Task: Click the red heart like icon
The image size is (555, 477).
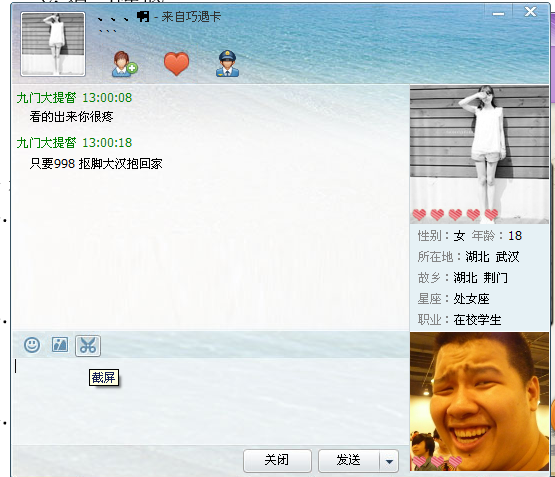Action: tap(176, 64)
